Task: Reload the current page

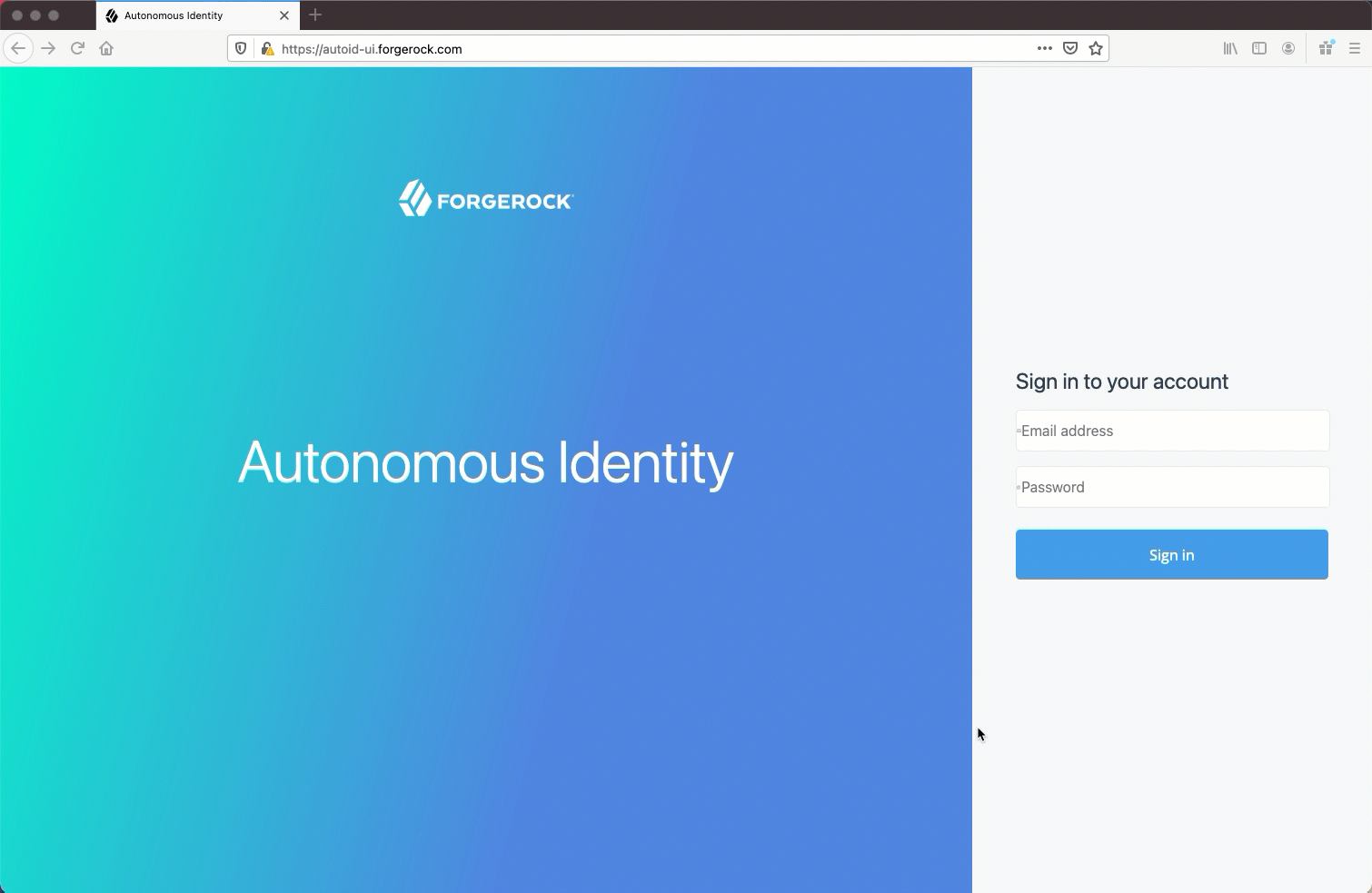Action: pos(77,49)
